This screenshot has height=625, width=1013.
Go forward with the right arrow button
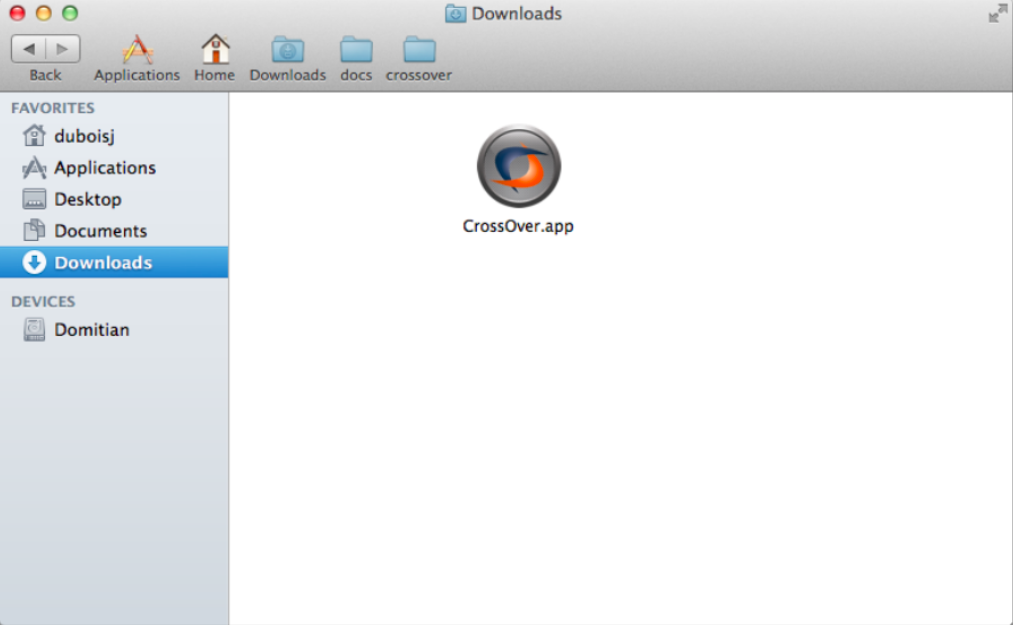coord(63,48)
